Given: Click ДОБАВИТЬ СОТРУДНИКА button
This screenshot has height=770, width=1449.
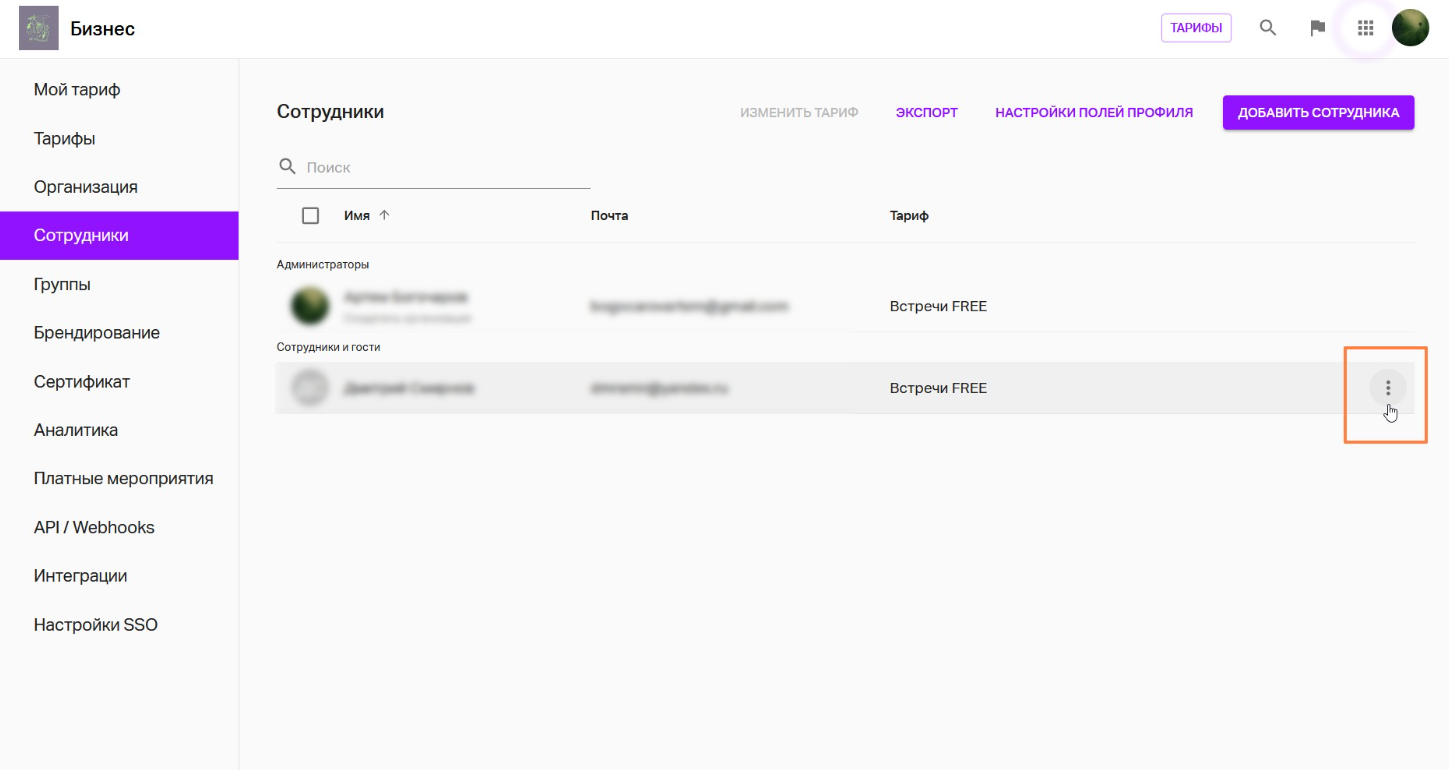Looking at the screenshot, I should pos(1318,113).
